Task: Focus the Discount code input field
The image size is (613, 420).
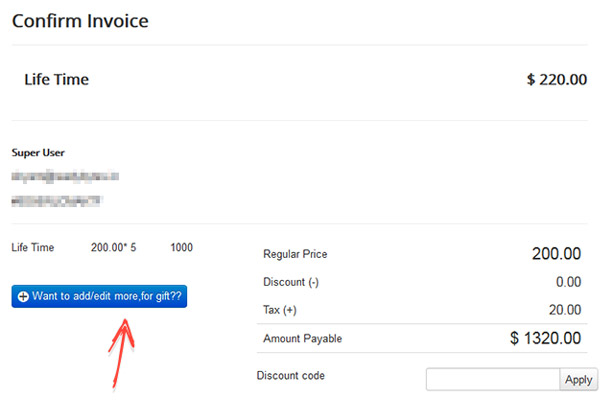Action: [x=492, y=380]
